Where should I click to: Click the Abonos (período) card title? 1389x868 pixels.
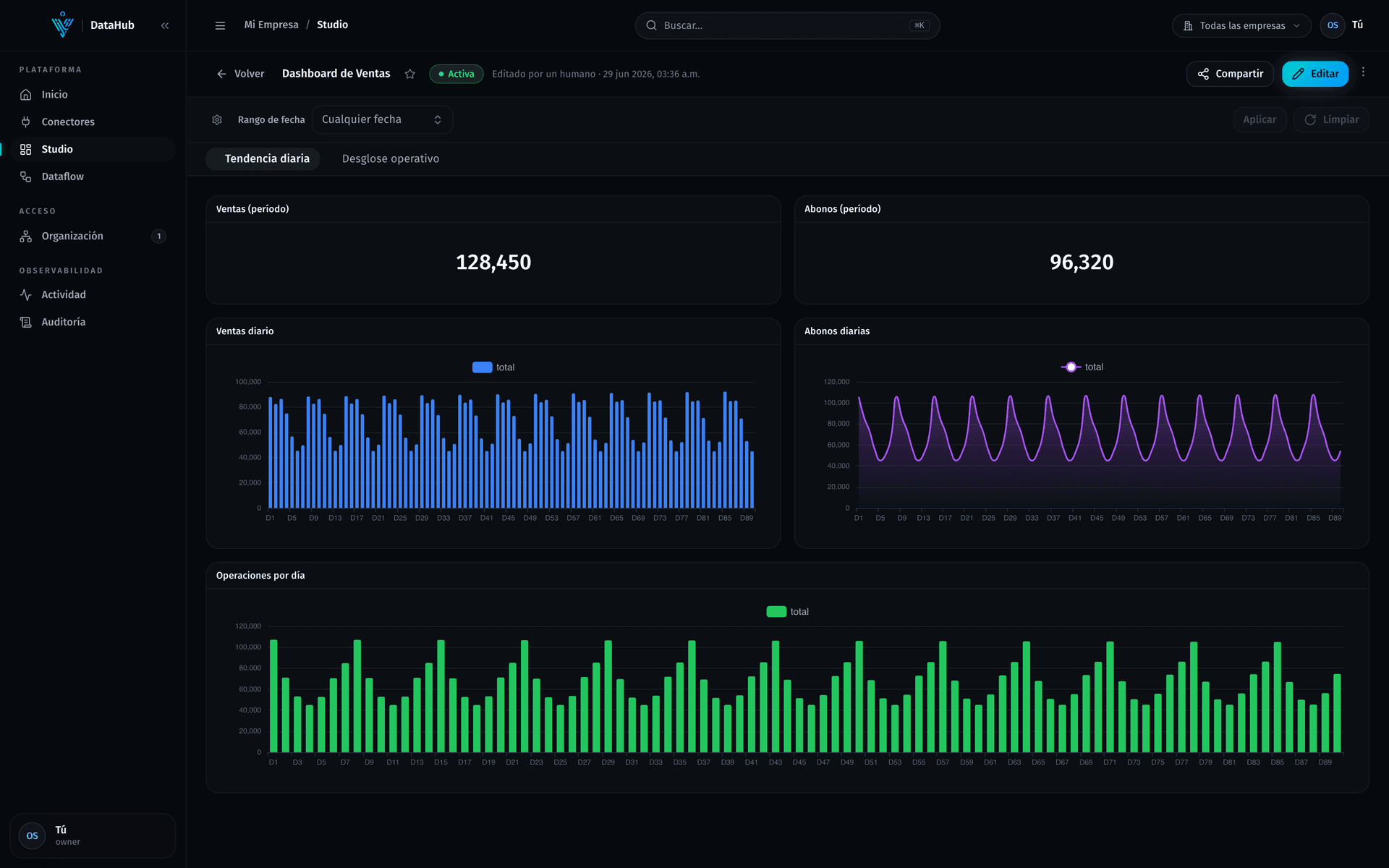pyautogui.click(x=843, y=209)
